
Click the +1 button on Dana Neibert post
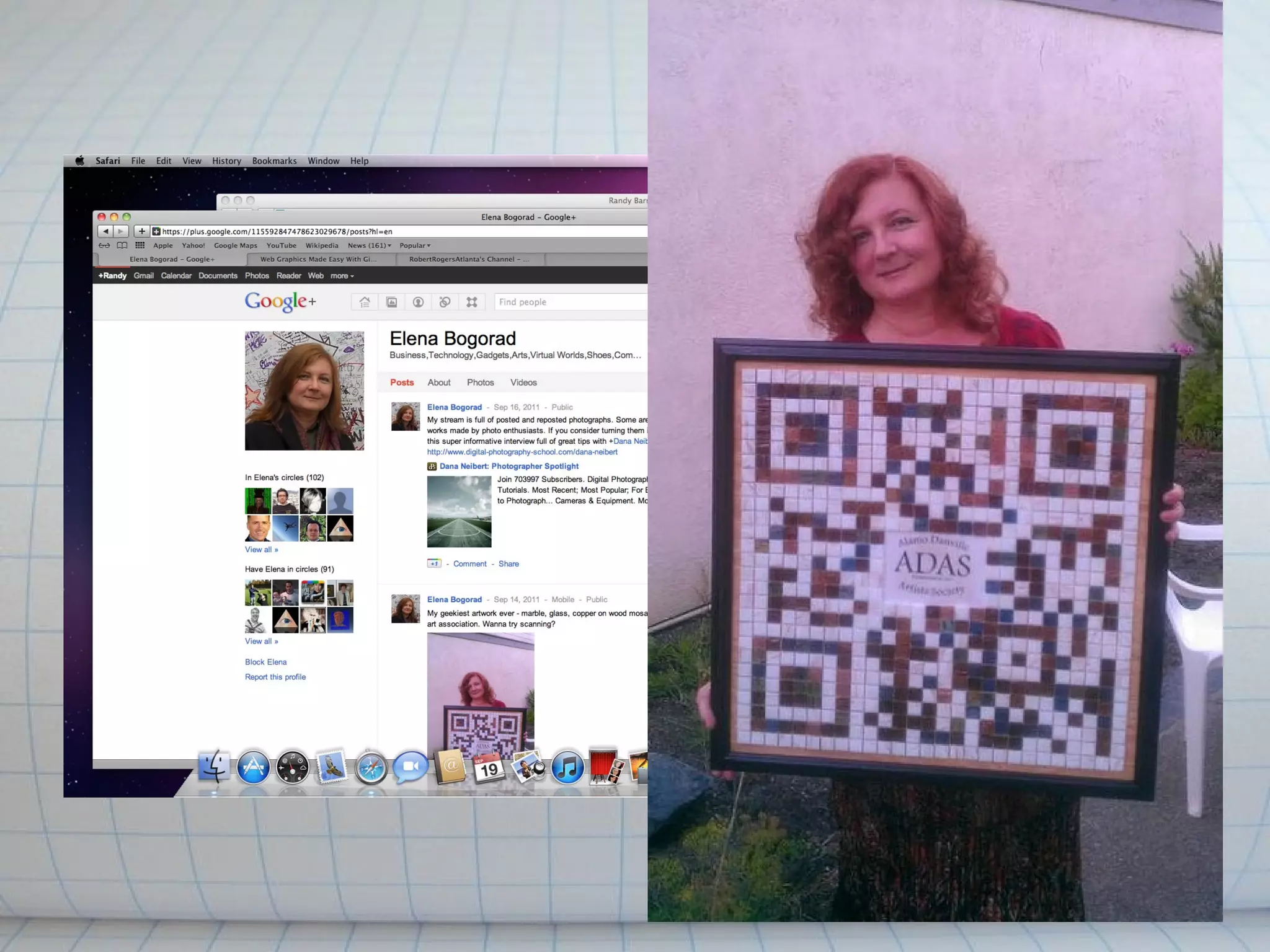click(x=434, y=563)
